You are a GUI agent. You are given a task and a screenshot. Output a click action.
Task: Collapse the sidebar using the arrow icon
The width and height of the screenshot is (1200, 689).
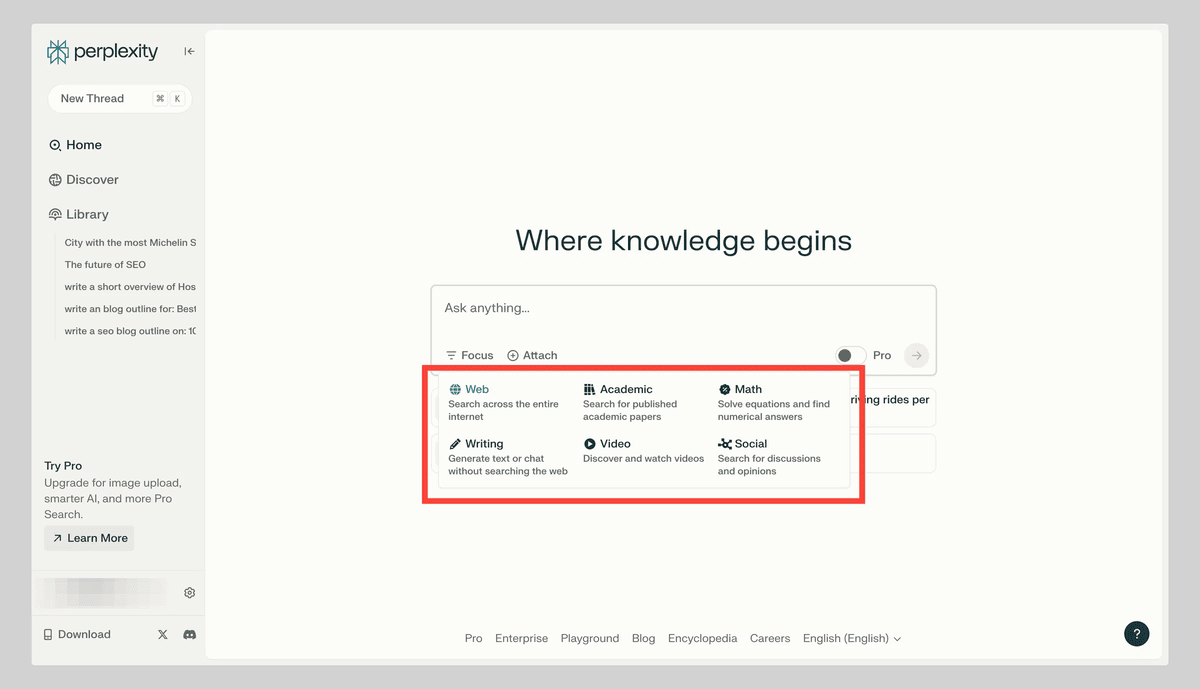[189, 52]
